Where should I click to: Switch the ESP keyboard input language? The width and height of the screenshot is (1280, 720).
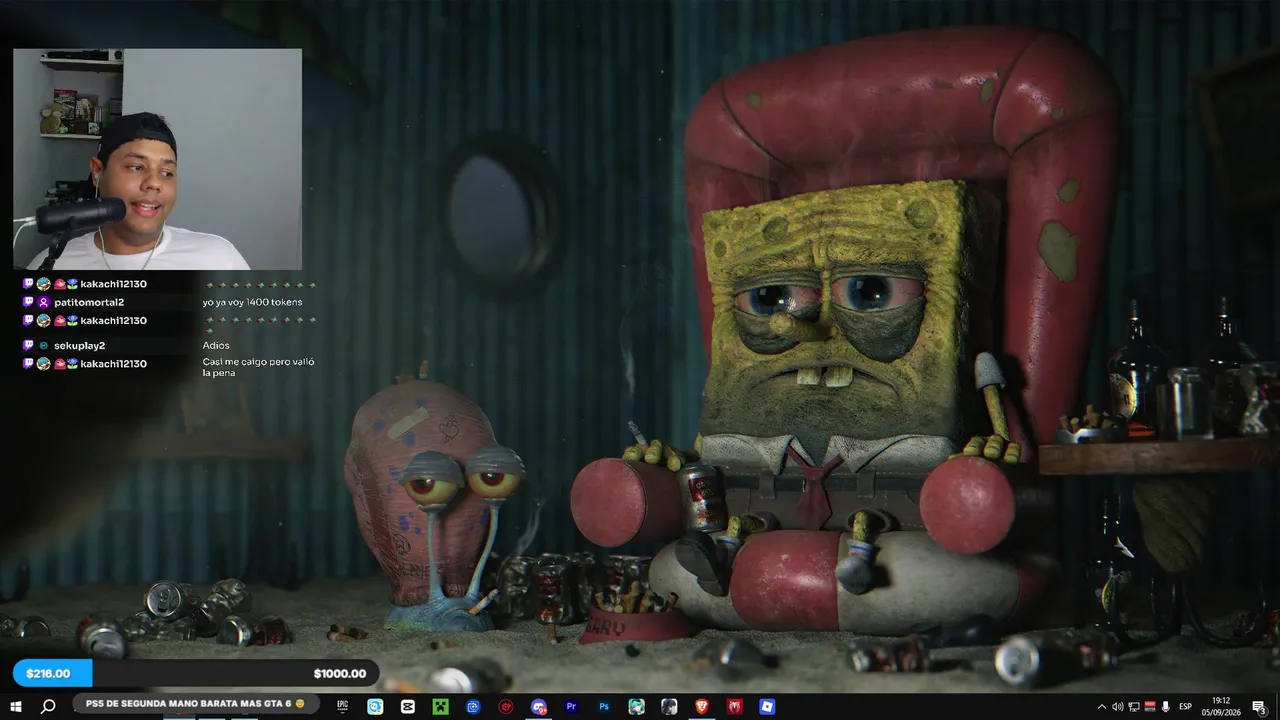click(x=1185, y=707)
